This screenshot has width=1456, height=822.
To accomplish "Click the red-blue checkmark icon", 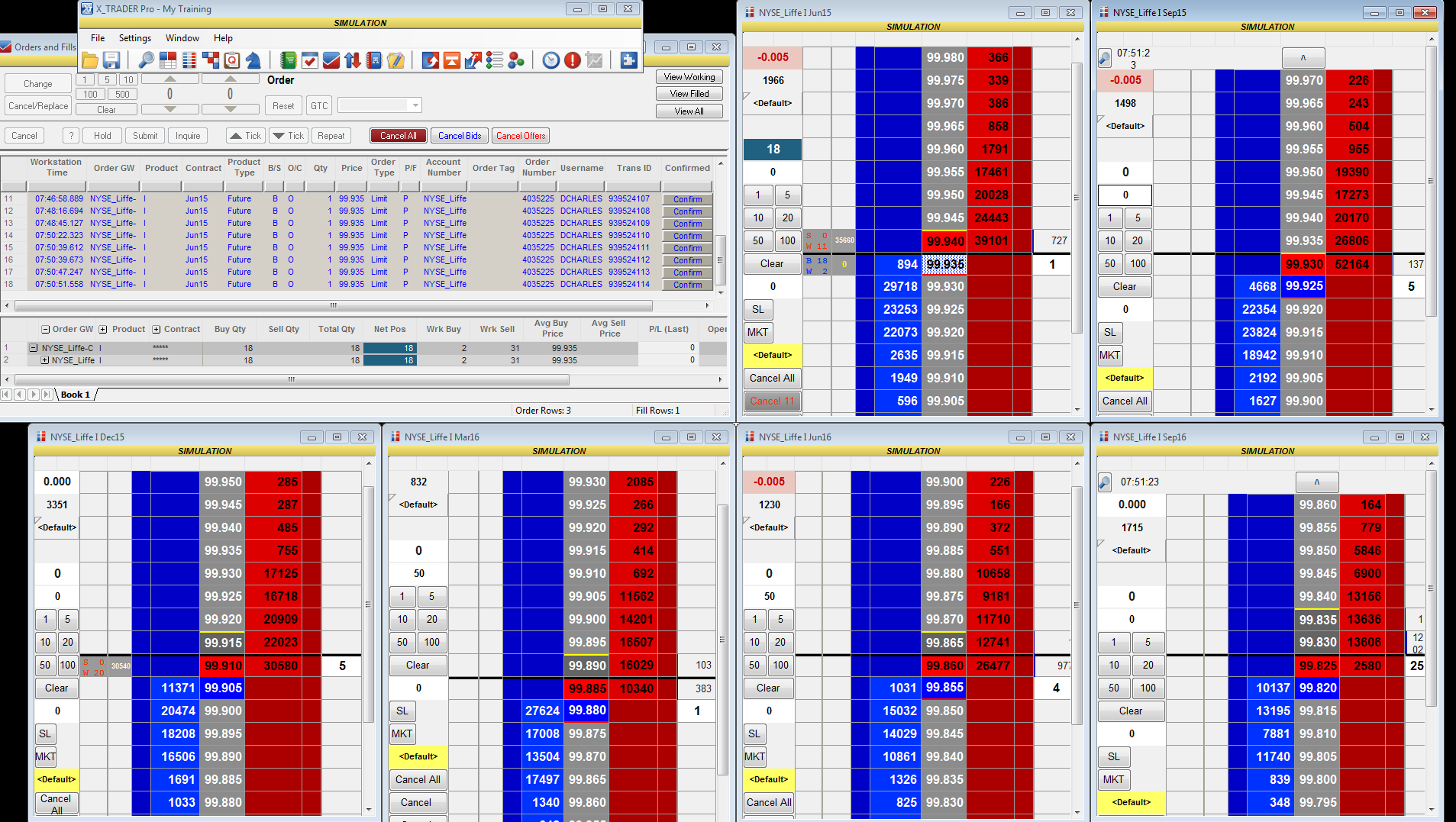I will [331, 60].
